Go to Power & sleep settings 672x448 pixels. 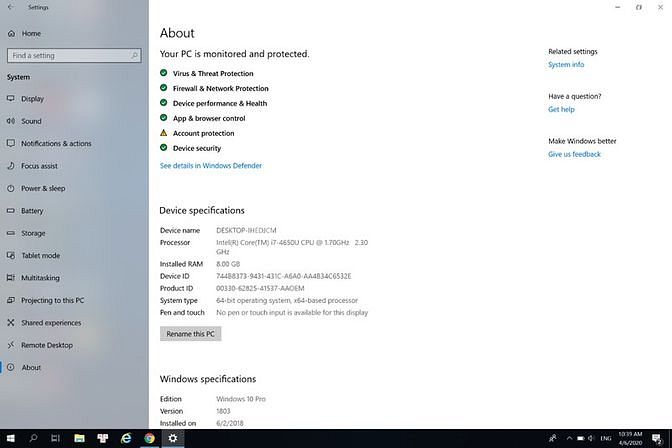tap(43, 188)
